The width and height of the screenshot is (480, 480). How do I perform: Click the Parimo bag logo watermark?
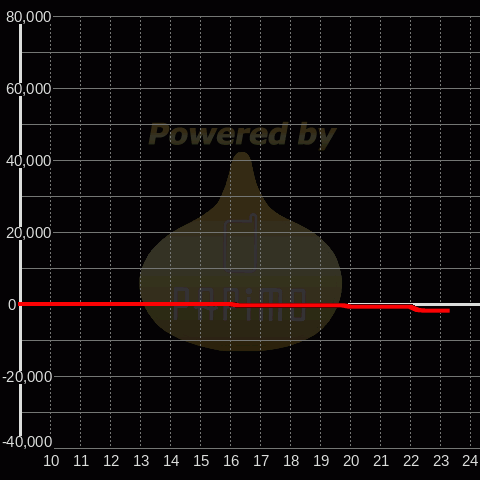click(241, 252)
